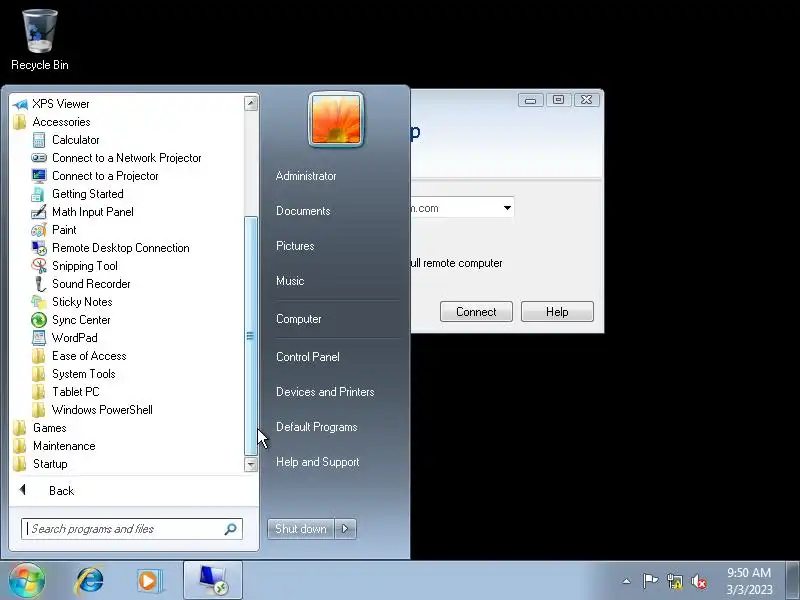This screenshot has height=600, width=800.
Task: Expand the System Tools folder
Action: [x=74, y=374]
